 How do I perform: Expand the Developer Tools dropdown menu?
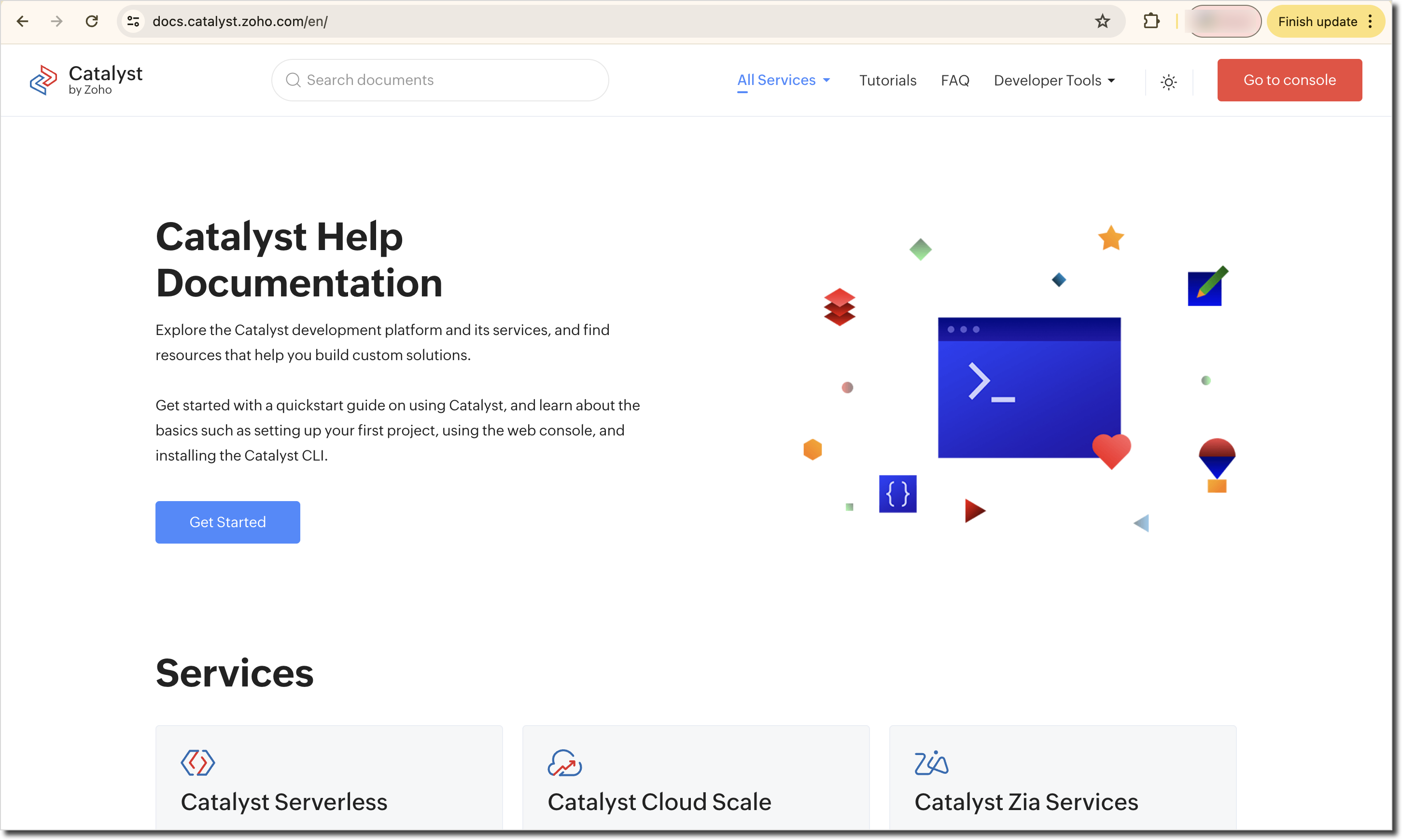[x=1055, y=80]
